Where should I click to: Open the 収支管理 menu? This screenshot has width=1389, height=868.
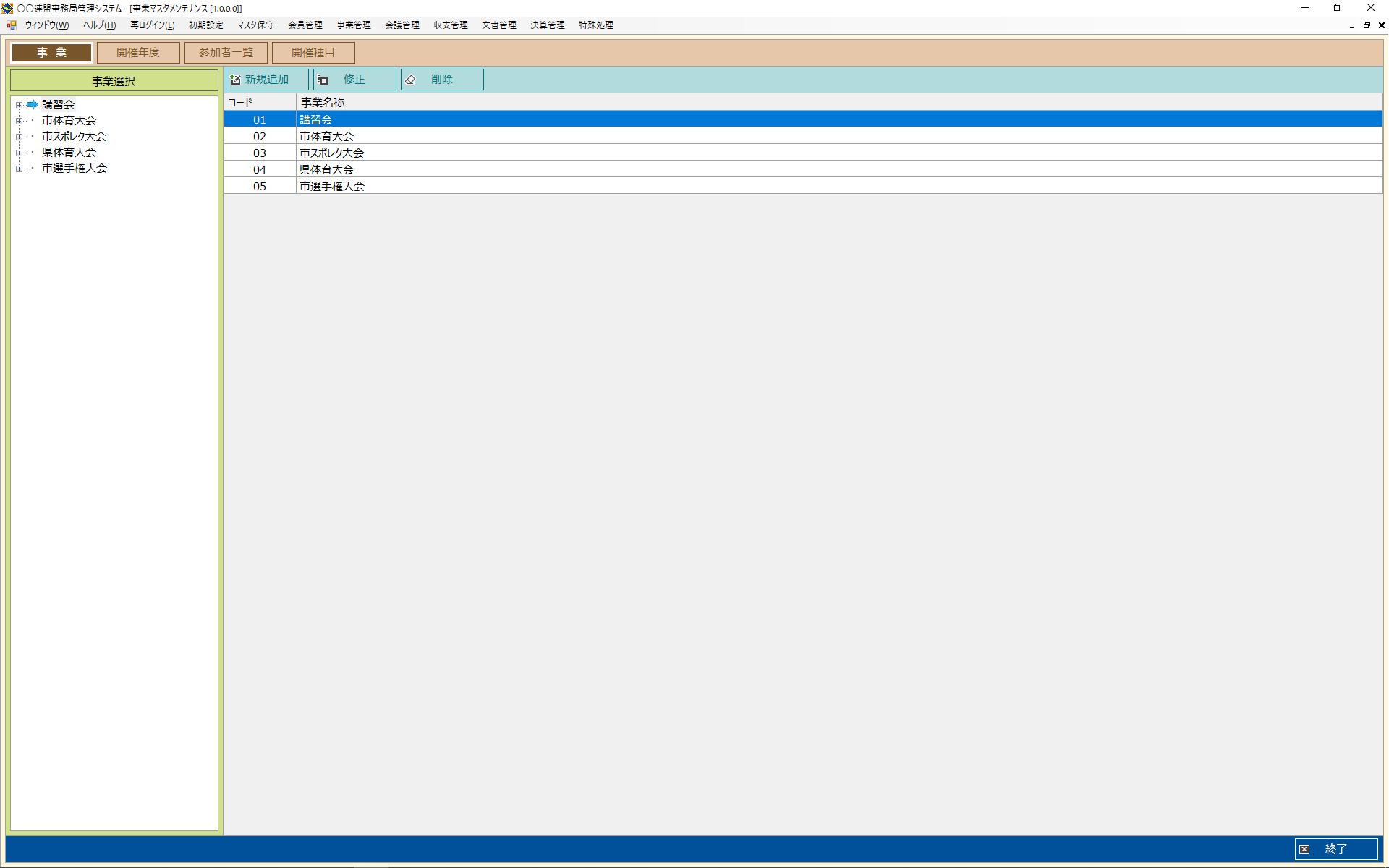pos(450,25)
